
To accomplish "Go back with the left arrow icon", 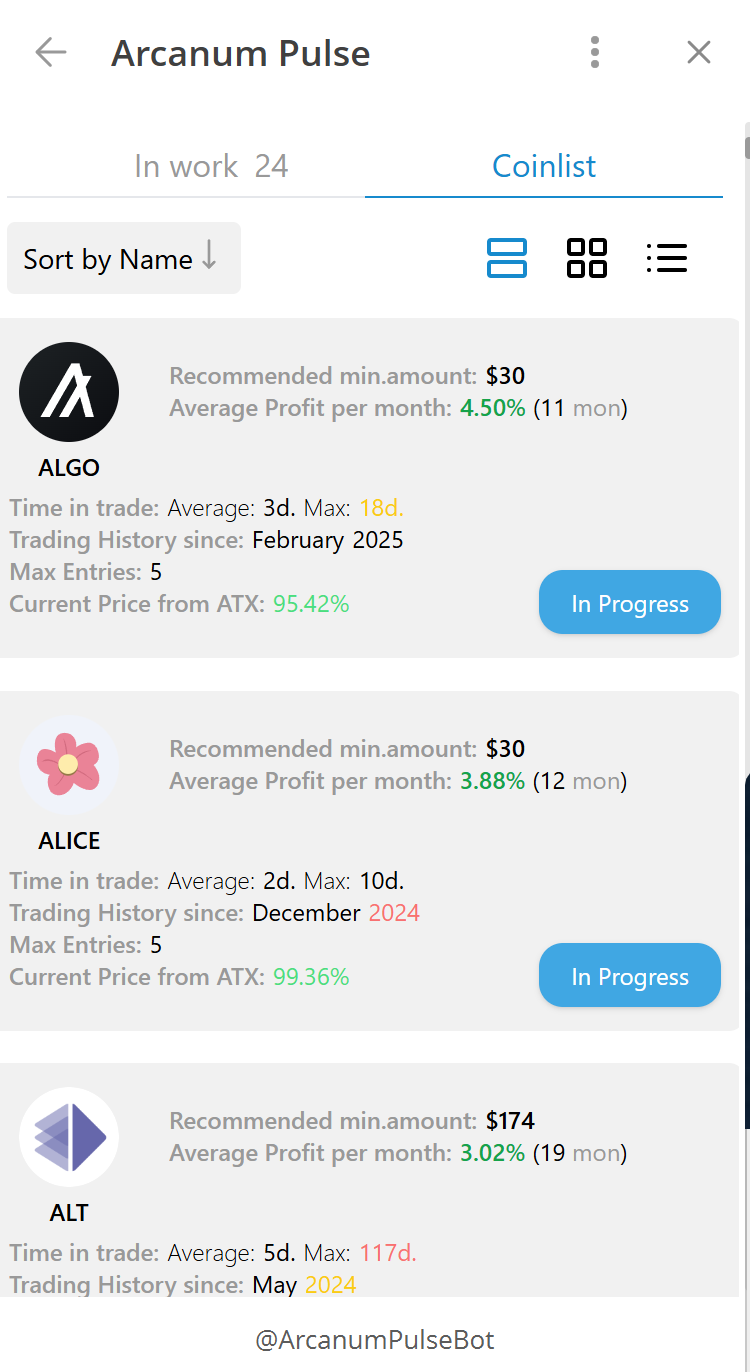I will coord(50,53).
